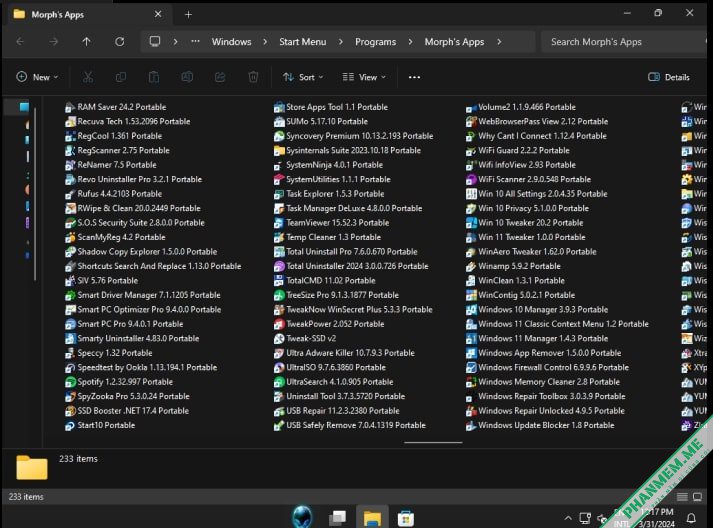The height and width of the screenshot is (528, 713).
Task: Select Volume2 1.1.9.466 Portable
Action: 521,107
